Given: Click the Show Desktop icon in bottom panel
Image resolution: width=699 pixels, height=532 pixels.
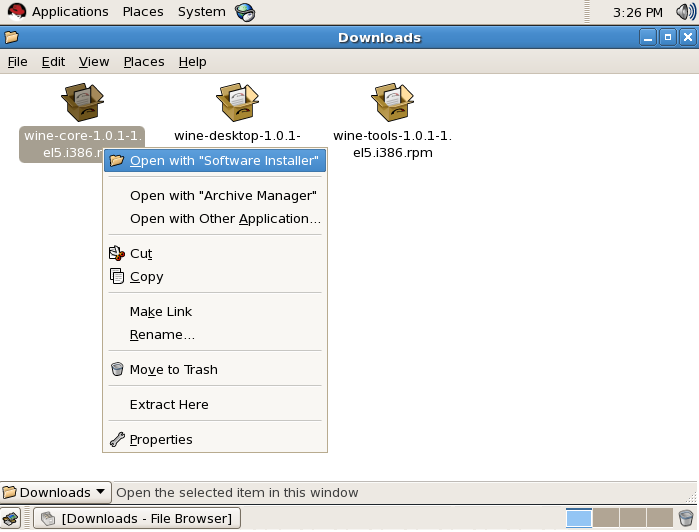Looking at the screenshot, I should tap(11, 518).
